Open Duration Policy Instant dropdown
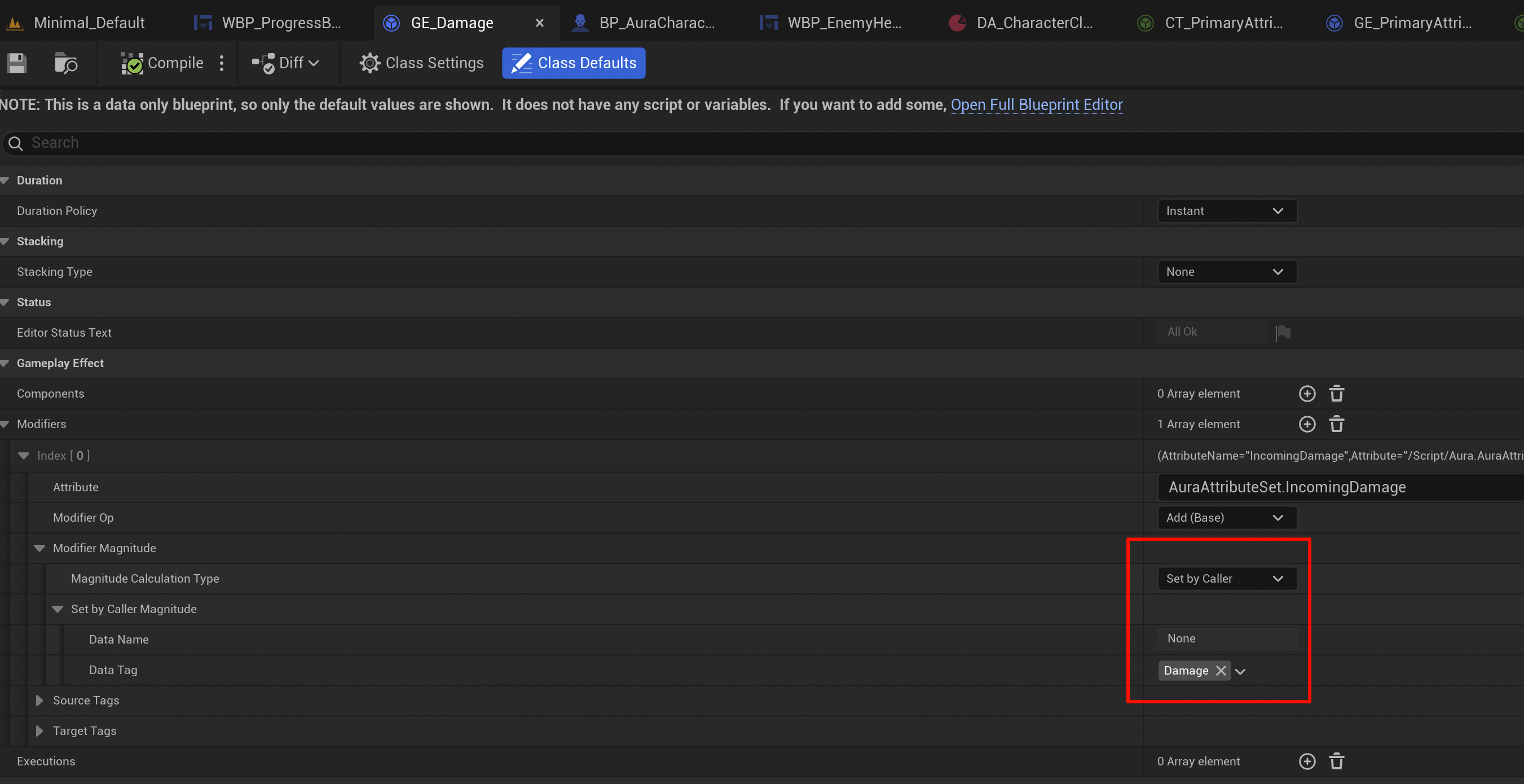Image resolution: width=1524 pixels, height=784 pixels. click(1226, 212)
